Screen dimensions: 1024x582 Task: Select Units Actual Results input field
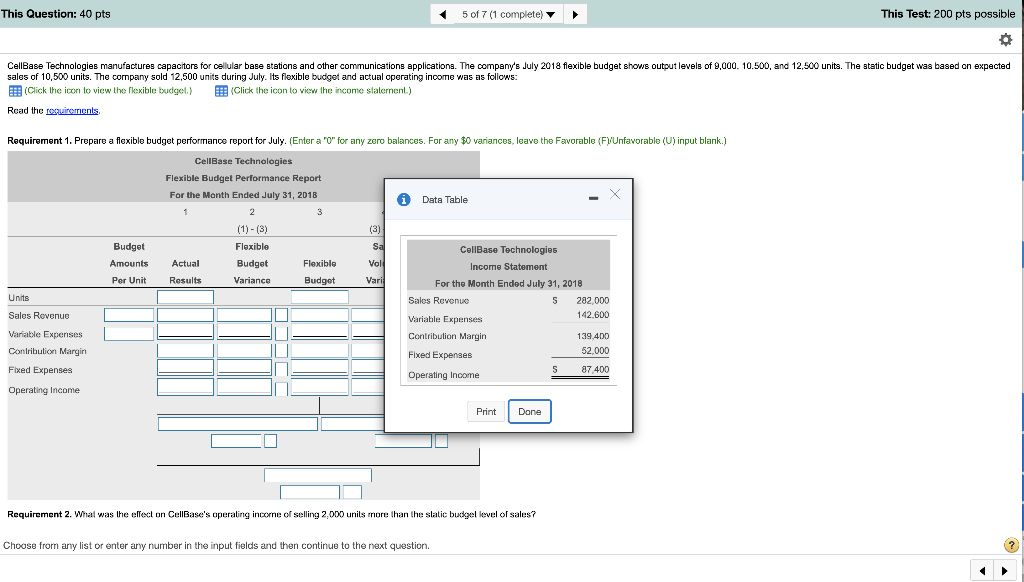pos(185,297)
